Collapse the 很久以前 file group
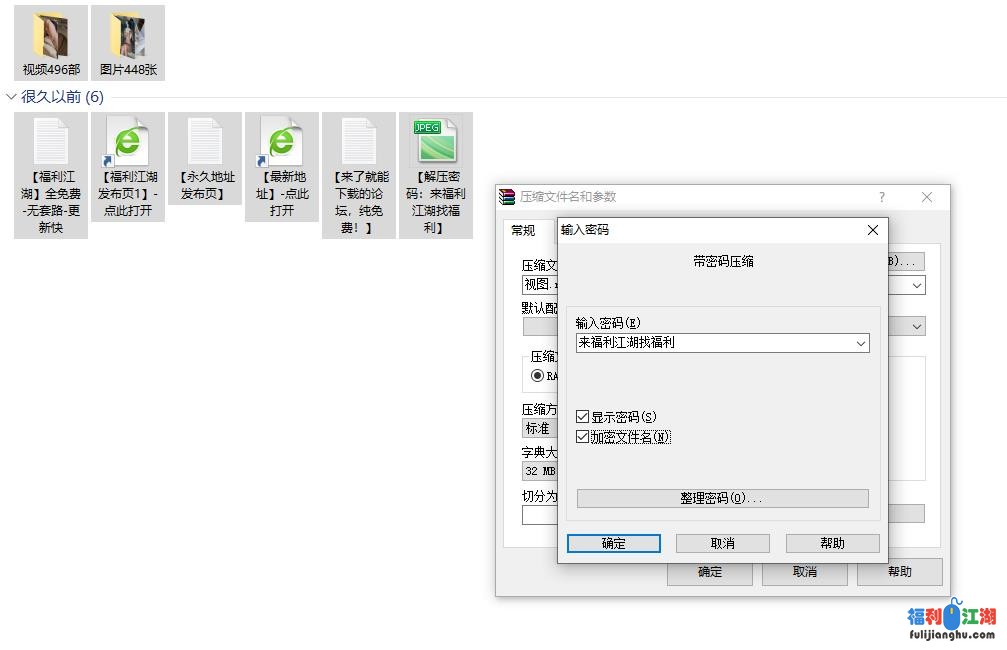1007x650 pixels. (11, 97)
